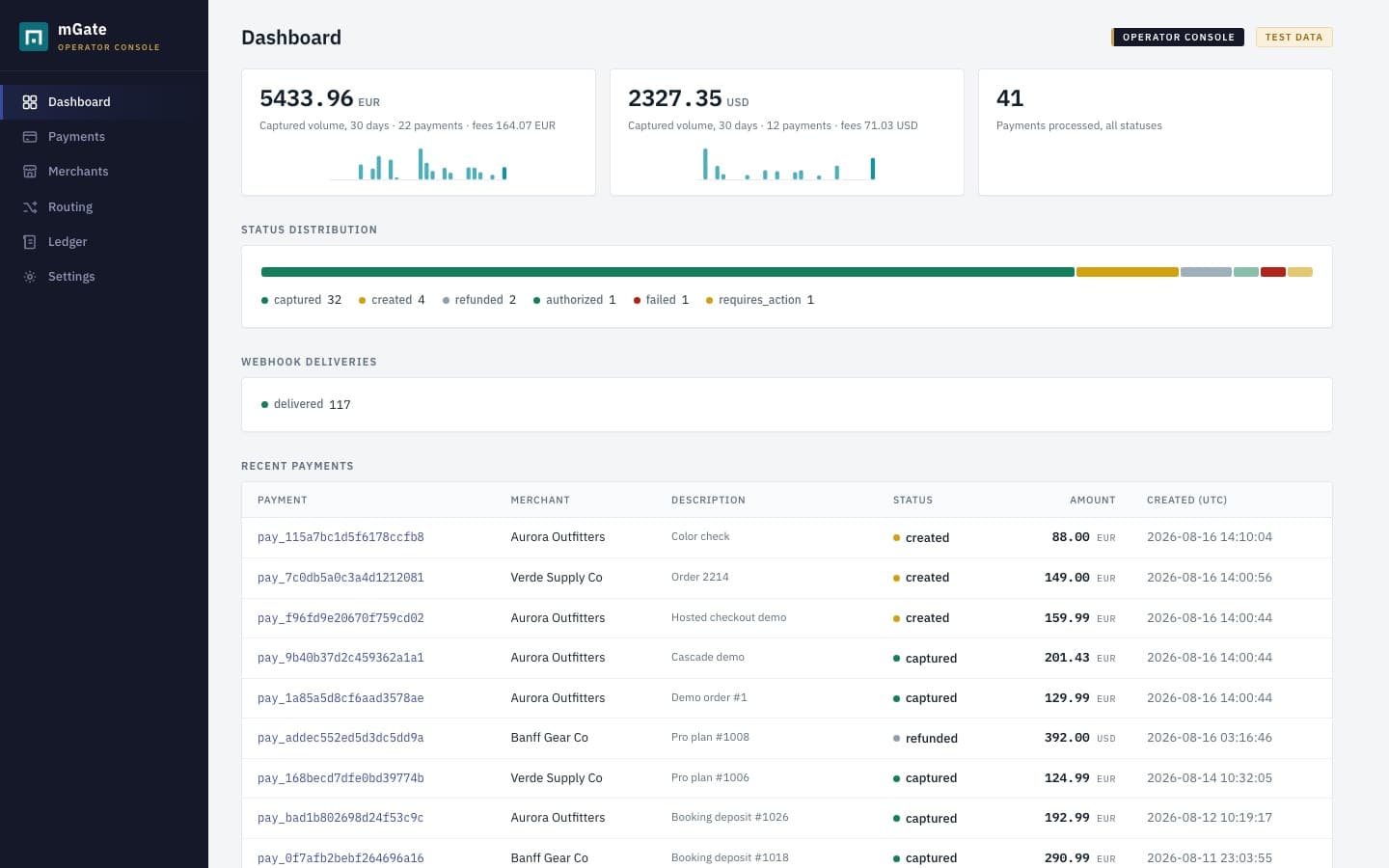This screenshot has width=1389, height=868.
Task: Click the MERCHANT column header
Action: point(540,501)
